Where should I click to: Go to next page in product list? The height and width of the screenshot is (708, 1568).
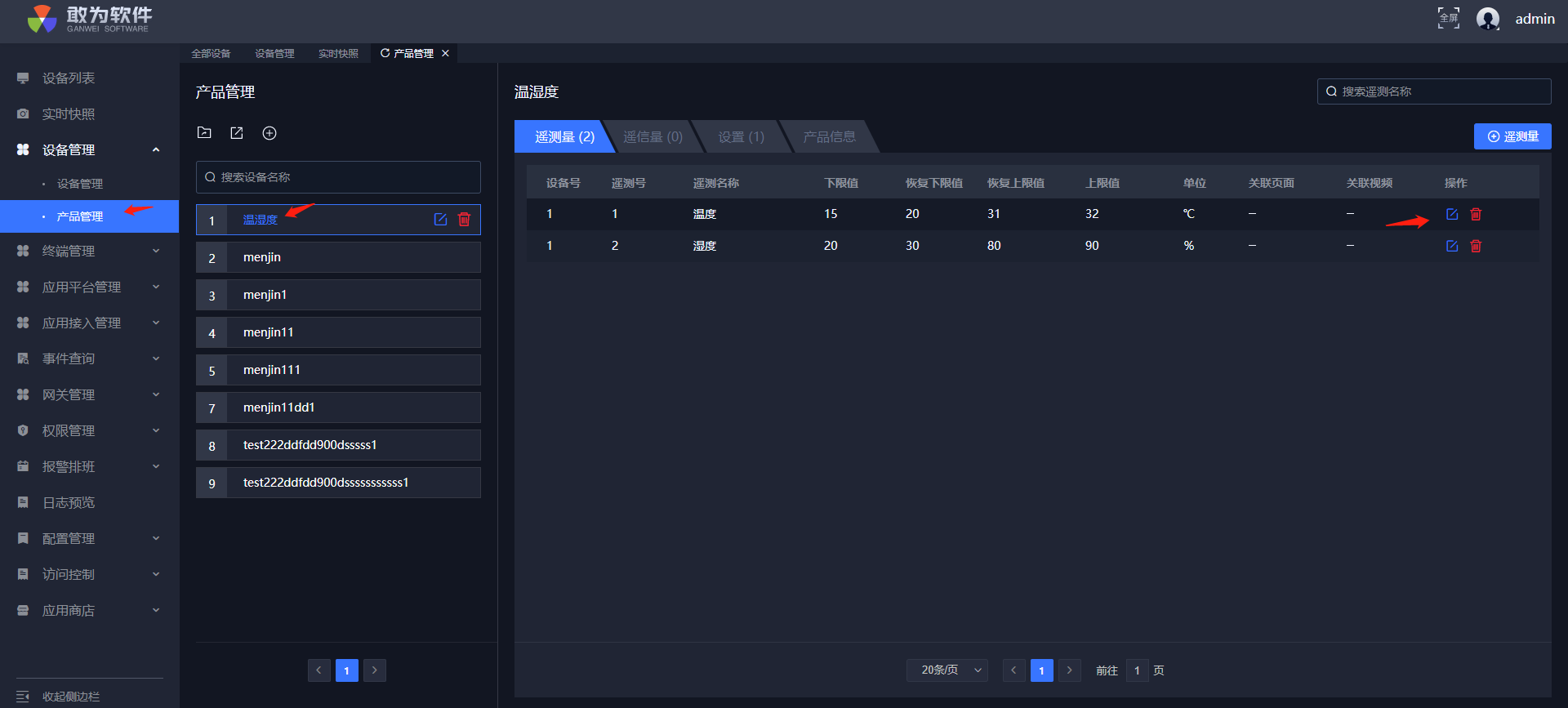click(375, 670)
